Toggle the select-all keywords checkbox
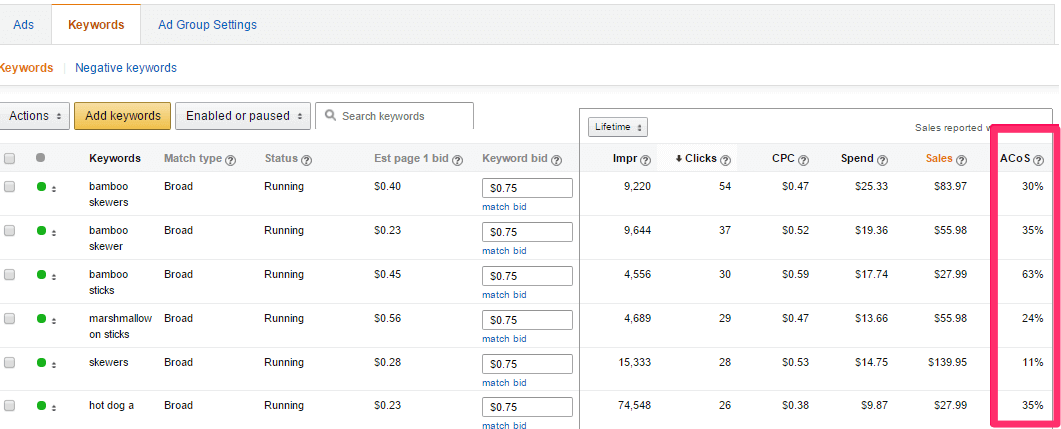Screen dimensions: 1061x429 coord(9,159)
